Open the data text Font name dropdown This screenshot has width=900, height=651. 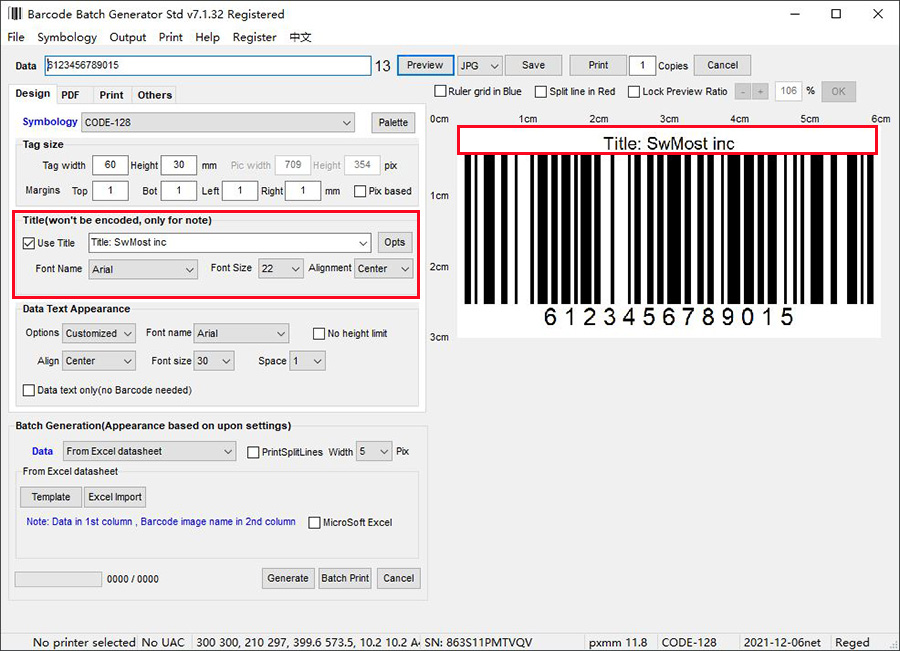point(241,334)
